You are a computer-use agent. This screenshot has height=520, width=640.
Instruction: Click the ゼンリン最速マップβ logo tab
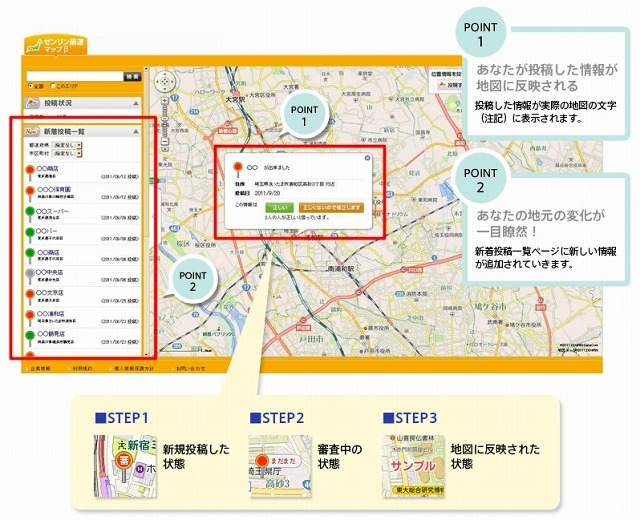tap(56, 46)
